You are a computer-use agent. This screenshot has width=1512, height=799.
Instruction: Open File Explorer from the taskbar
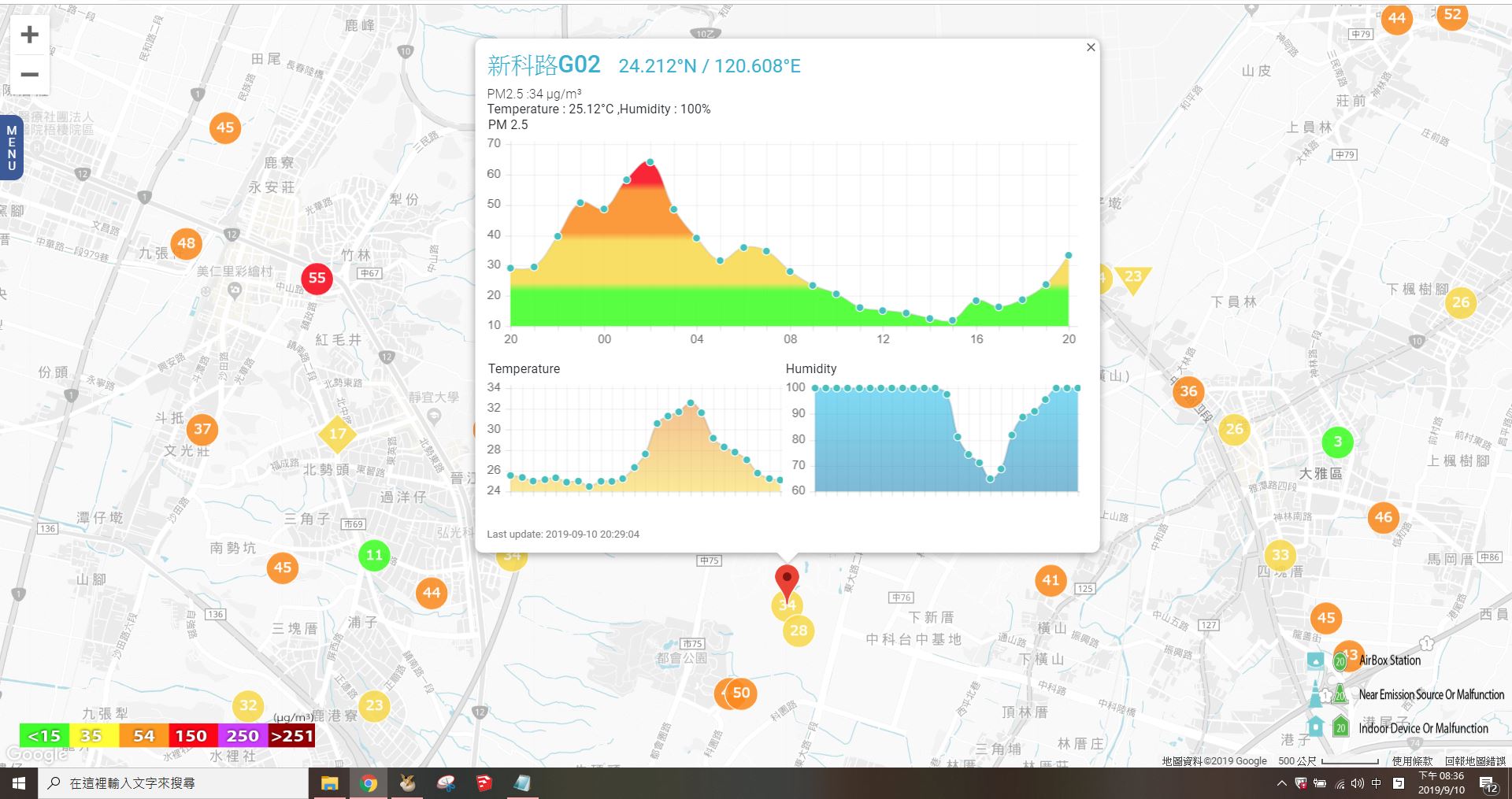(x=329, y=783)
